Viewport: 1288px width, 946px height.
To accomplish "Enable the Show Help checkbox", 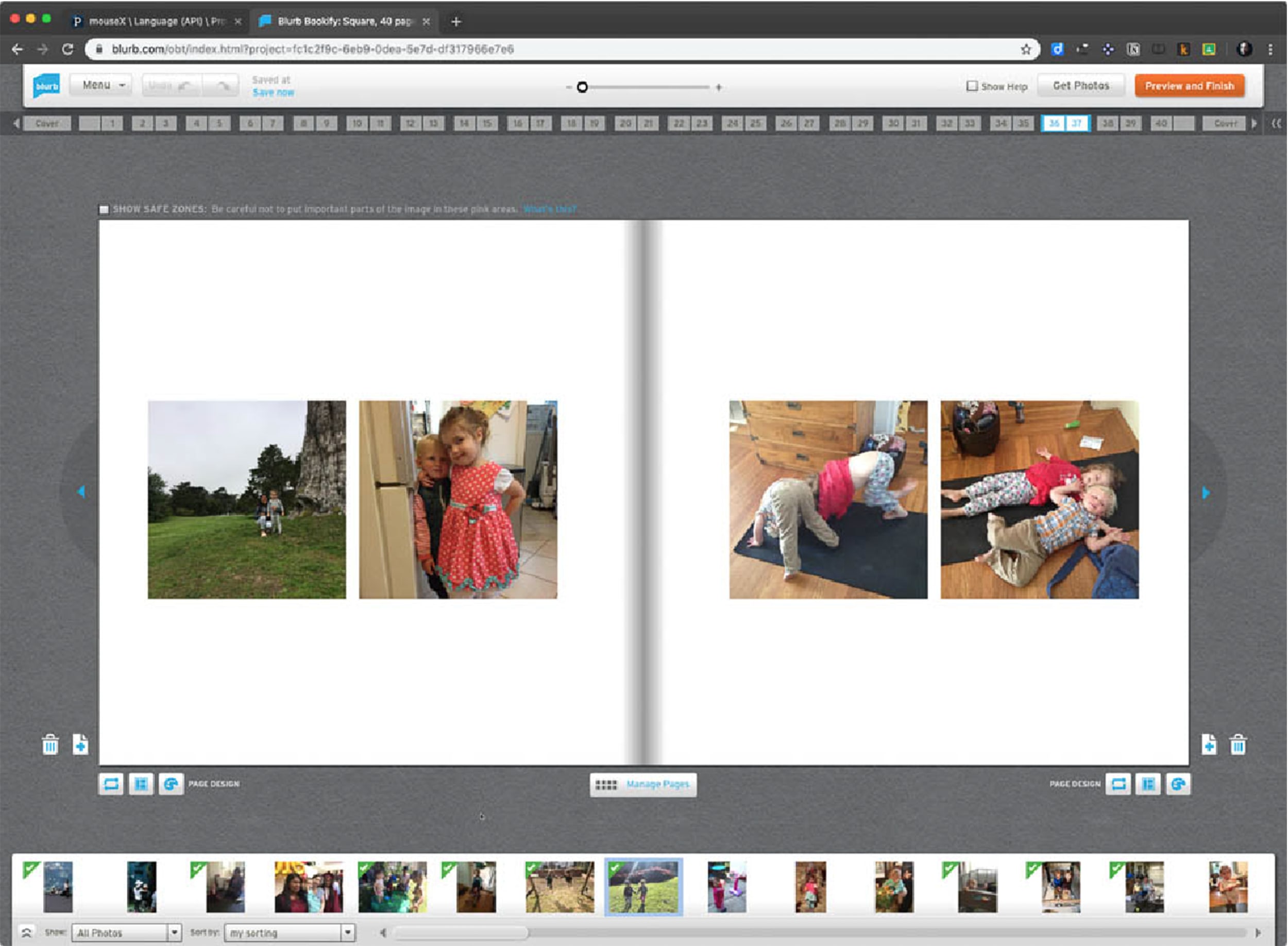I will tap(972, 86).
